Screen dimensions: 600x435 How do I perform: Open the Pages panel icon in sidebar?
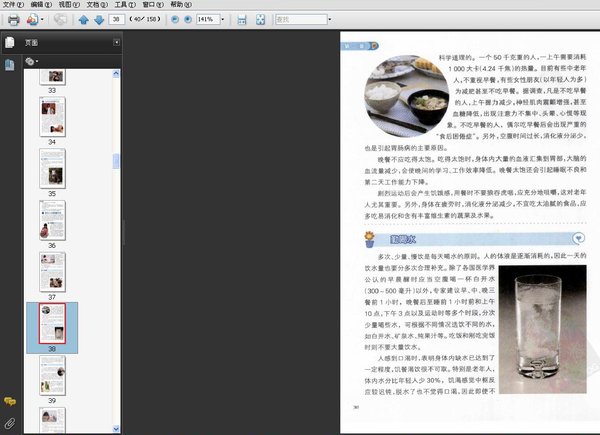(x=9, y=43)
